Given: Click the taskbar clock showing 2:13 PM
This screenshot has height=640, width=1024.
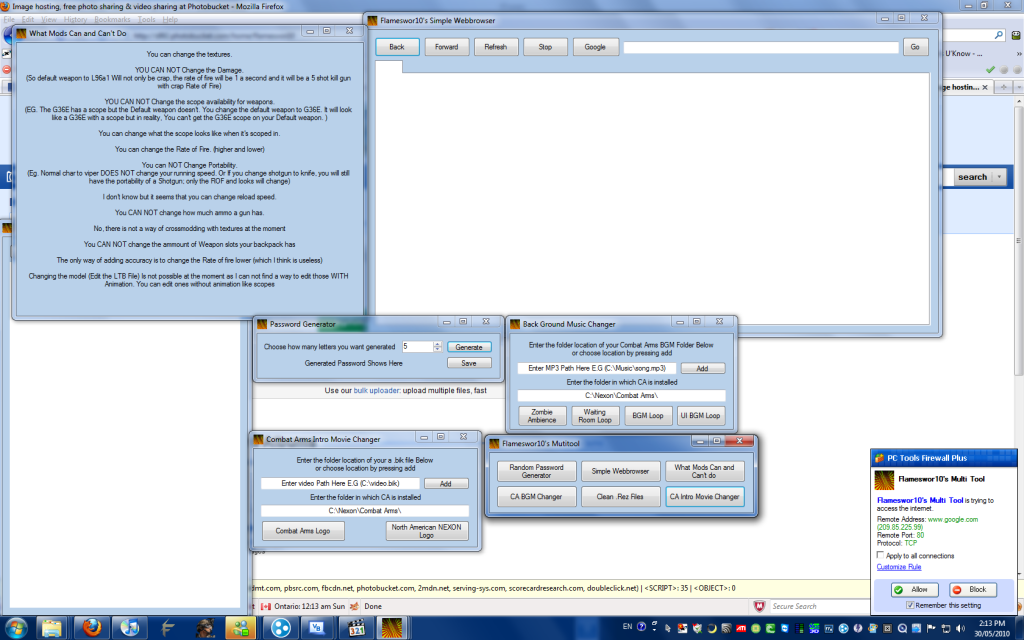Looking at the screenshot, I should pos(991,628).
